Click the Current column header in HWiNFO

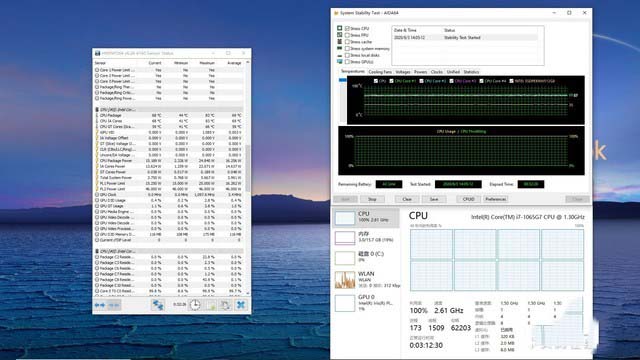click(x=155, y=63)
